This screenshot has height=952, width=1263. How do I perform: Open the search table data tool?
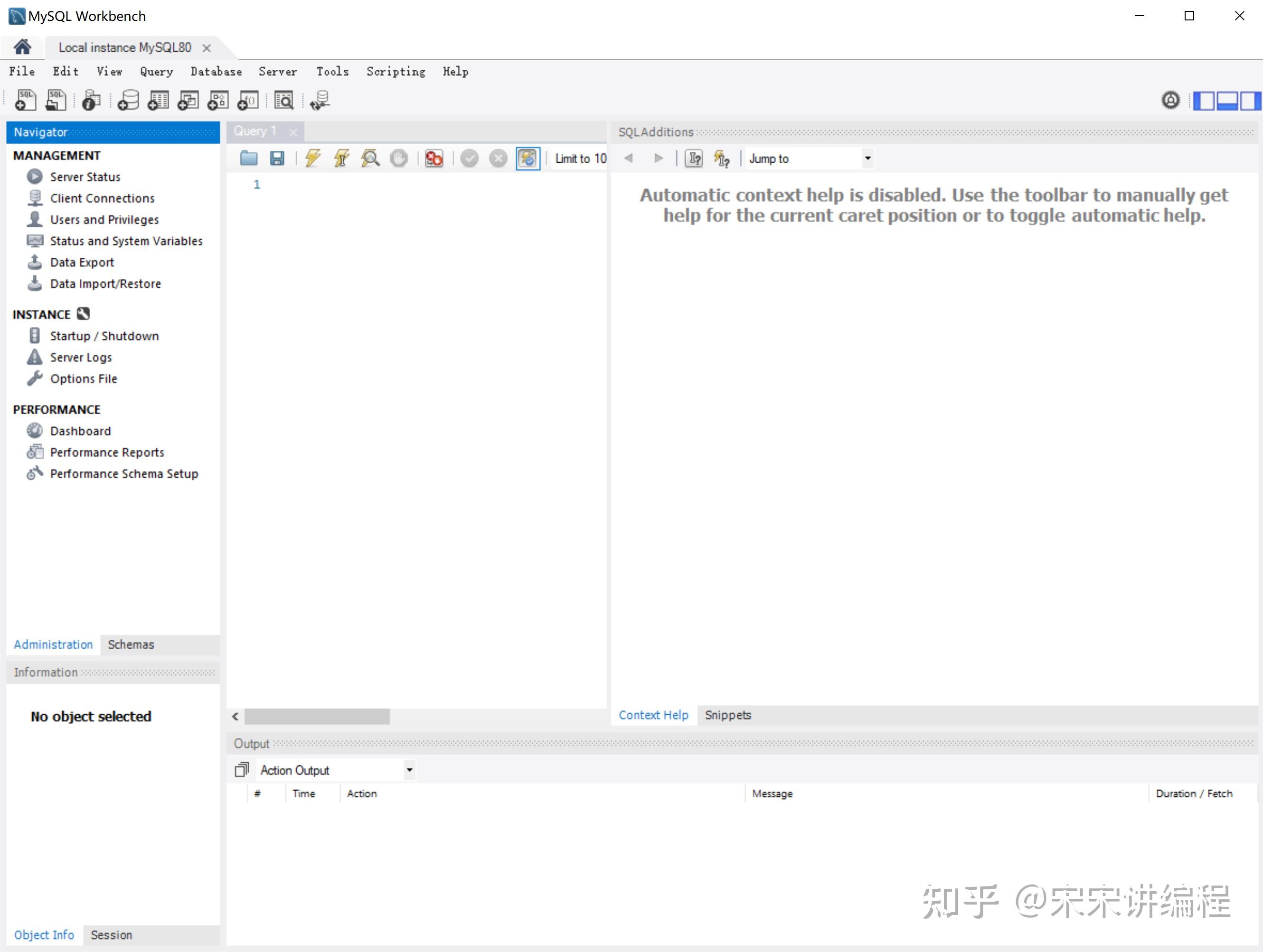(284, 100)
